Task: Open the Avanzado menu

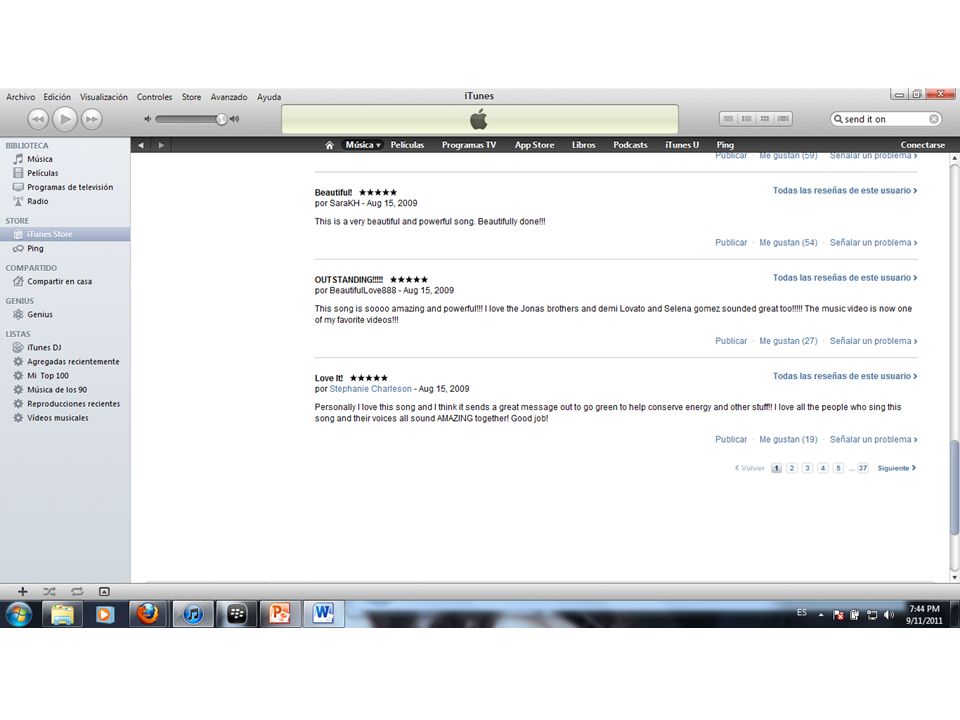Action: (229, 97)
